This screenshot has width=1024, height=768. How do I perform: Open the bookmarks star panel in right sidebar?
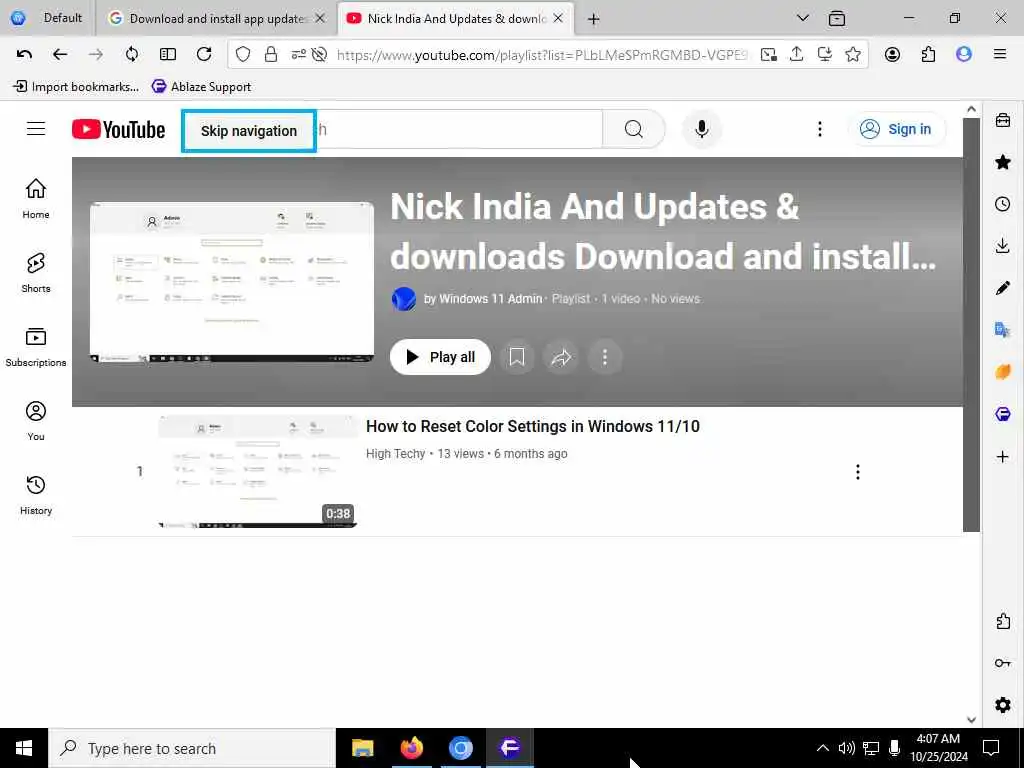[1002, 162]
